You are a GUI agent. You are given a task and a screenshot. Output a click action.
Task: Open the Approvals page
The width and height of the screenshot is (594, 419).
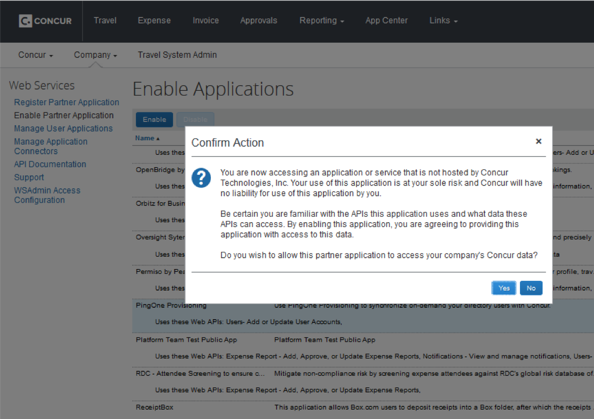point(258,20)
